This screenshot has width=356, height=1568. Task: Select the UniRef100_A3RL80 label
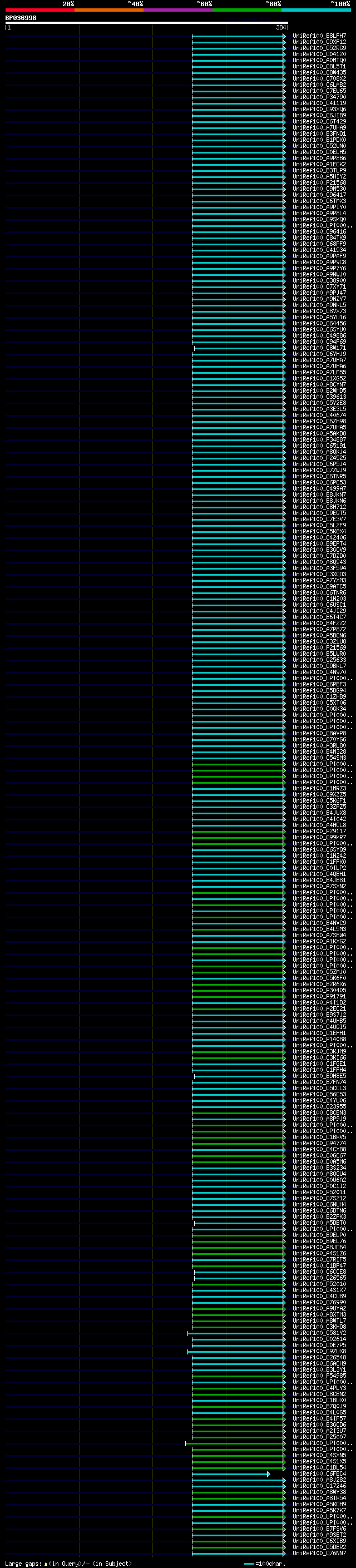click(x=319, y=746)
